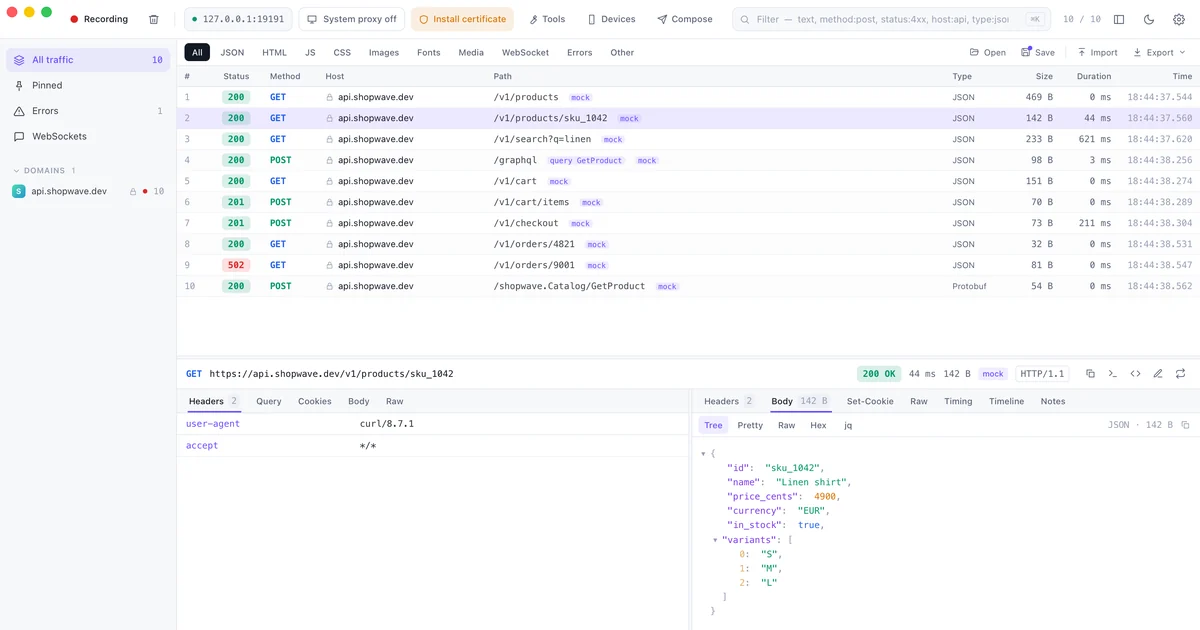Select WebSockets in sidebar
Image resolution: width=1200 pixels, height=630 pixels.
(x=88, y=136)
